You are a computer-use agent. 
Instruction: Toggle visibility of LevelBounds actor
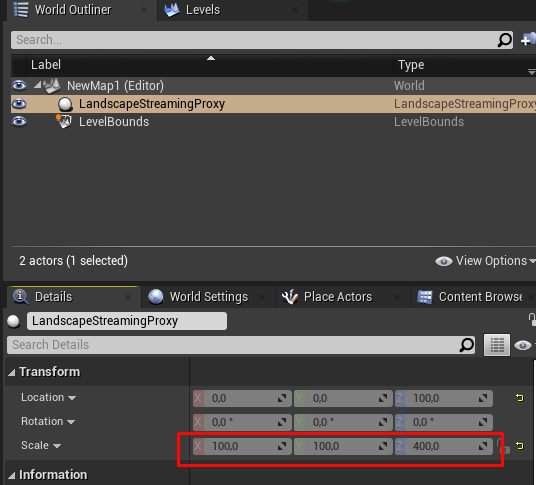(x=19, y=121)
